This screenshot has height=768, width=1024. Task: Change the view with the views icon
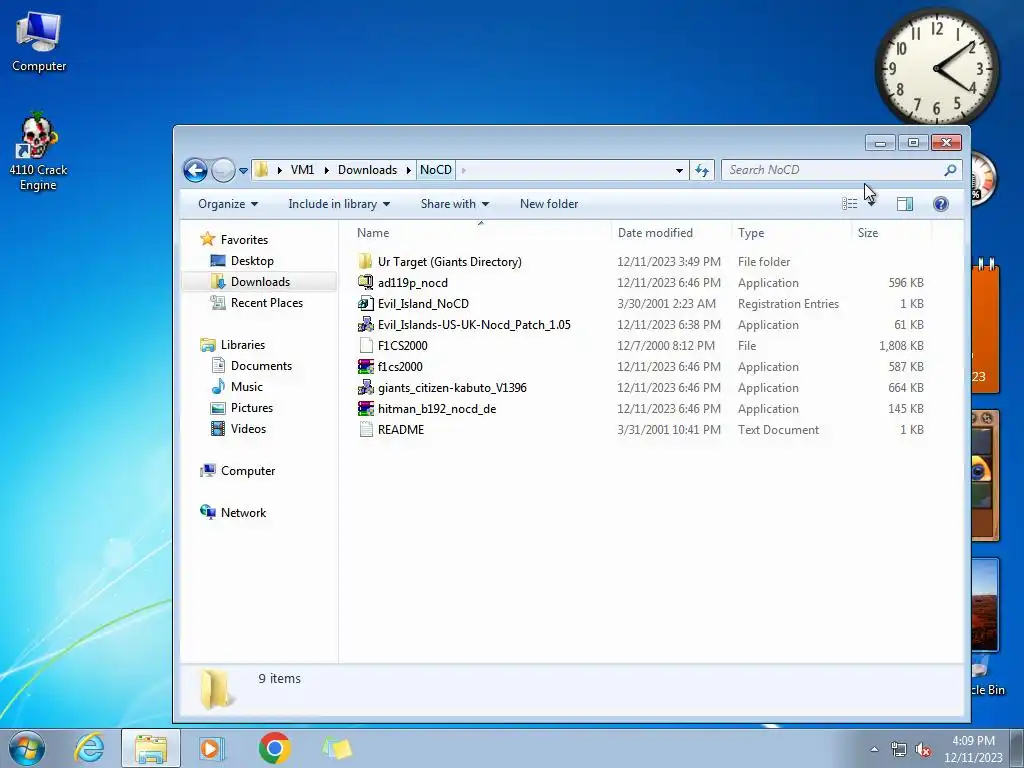coord(849,204)
